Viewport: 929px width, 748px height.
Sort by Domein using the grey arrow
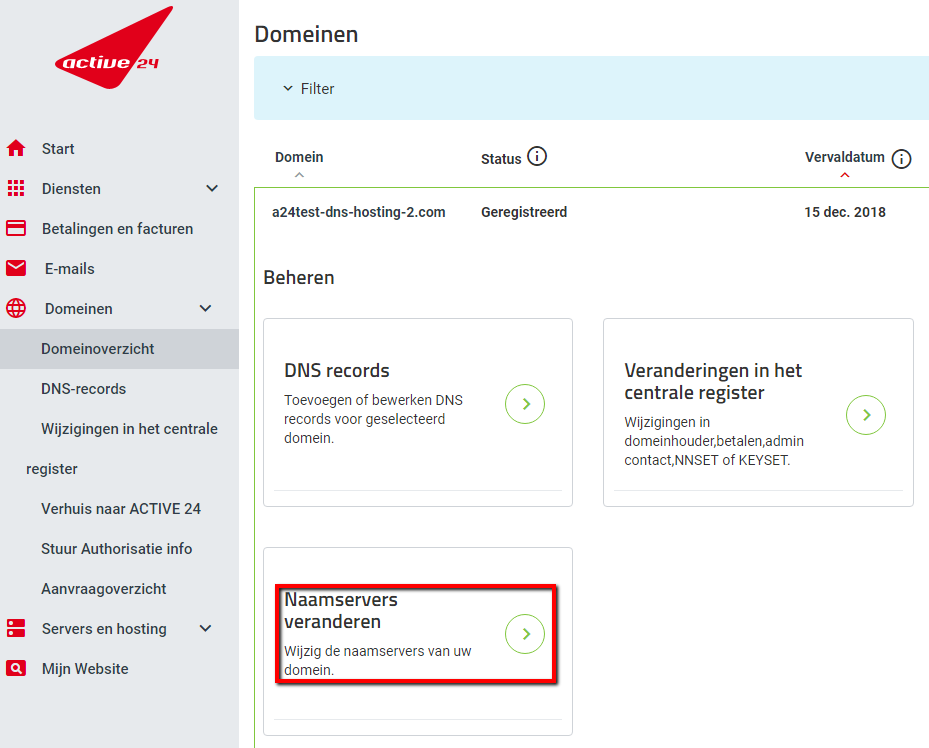299,175
